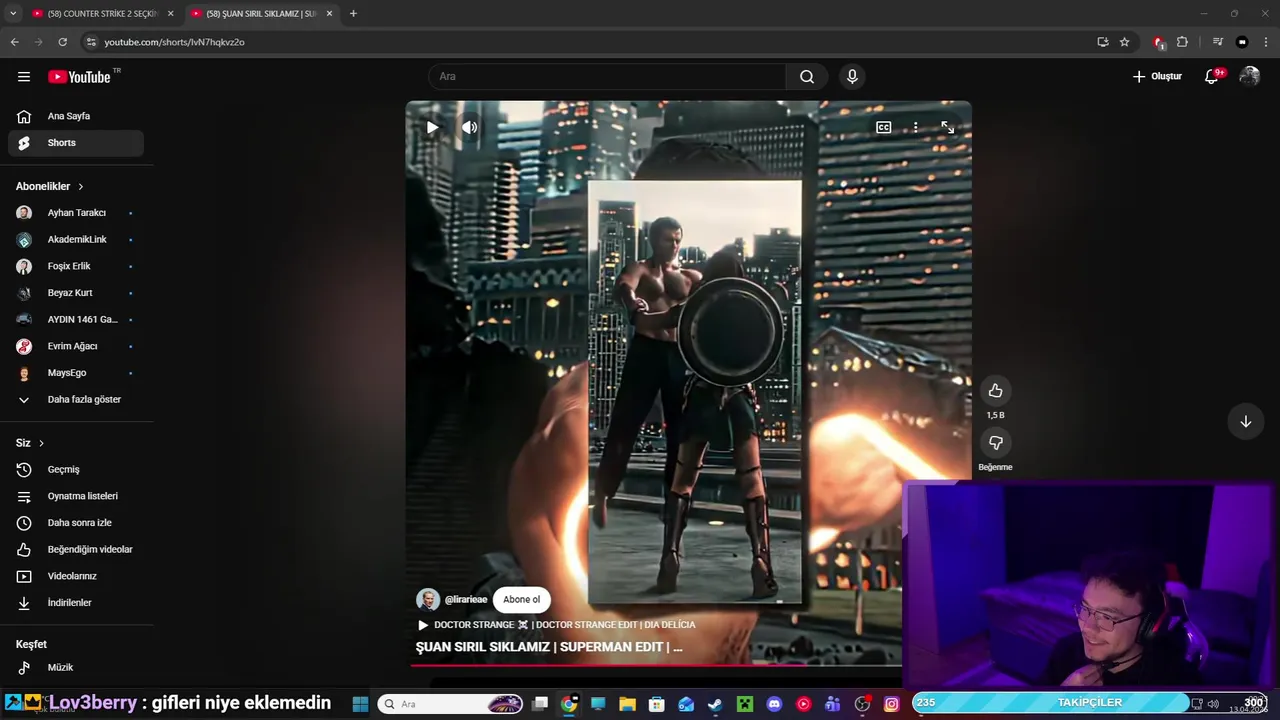Open Foşix Erlik subscription channel
This screenshot has height=720, width=1280.
76,266
